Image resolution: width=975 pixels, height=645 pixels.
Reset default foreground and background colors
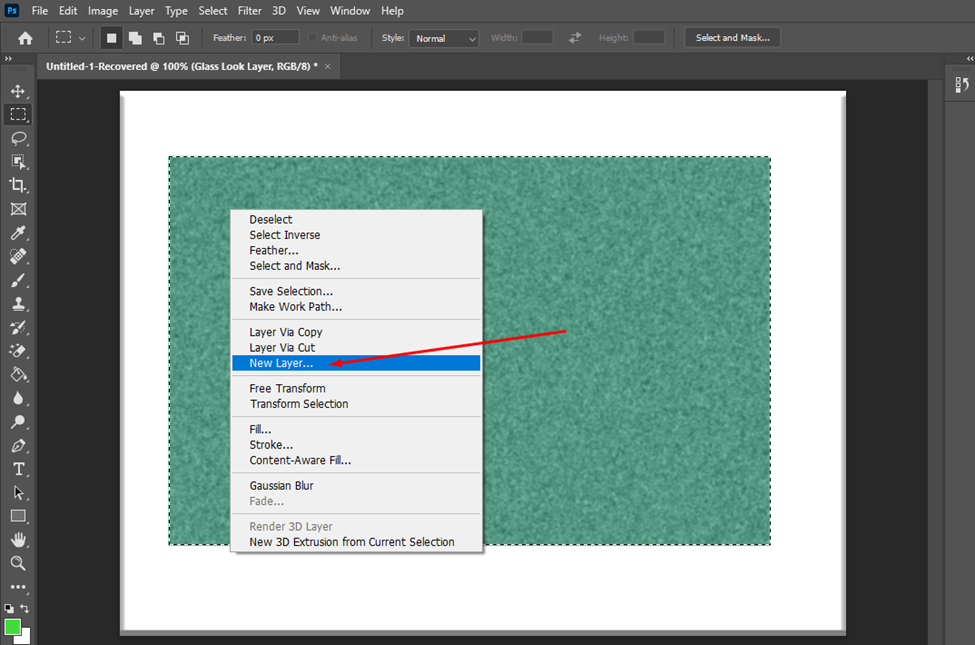click(9, 608)
